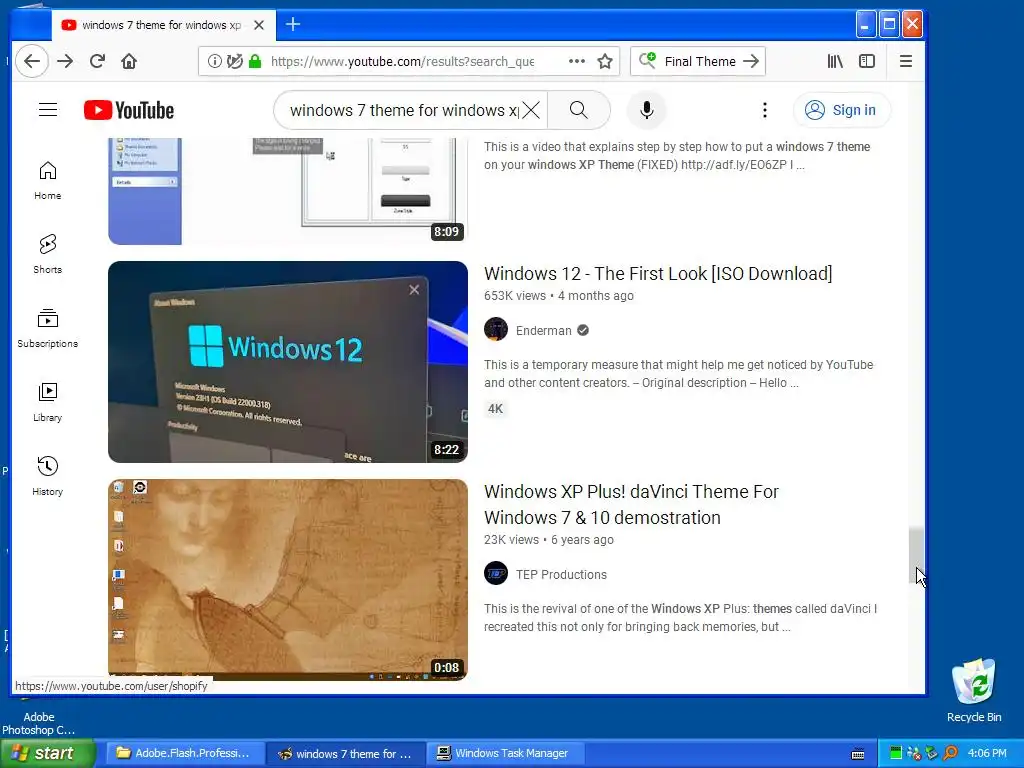Click the 4K badge on Windows 12 video

pyautogui.click(x=496, y=409)
